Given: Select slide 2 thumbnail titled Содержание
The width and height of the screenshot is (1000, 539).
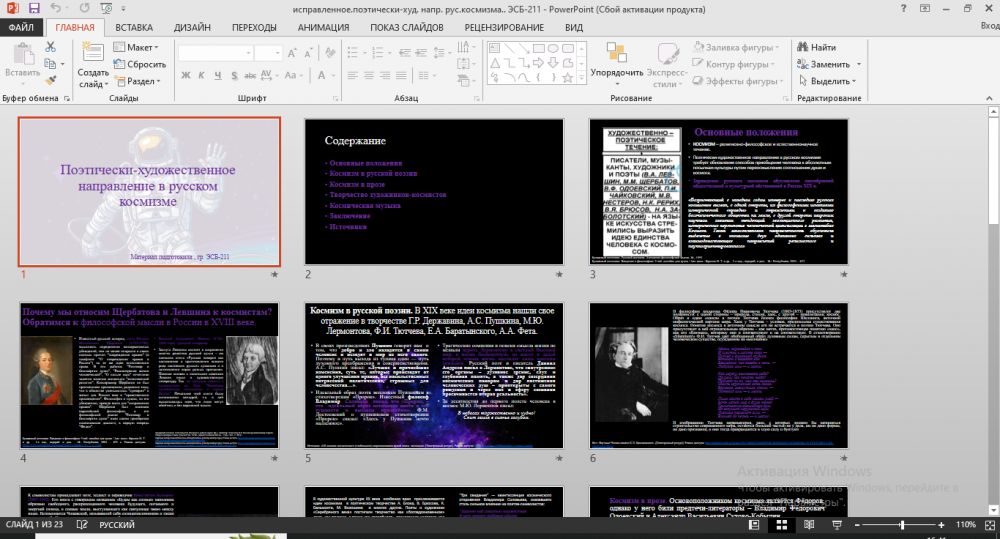Looking at the screenshot, I should pos(435,191).
